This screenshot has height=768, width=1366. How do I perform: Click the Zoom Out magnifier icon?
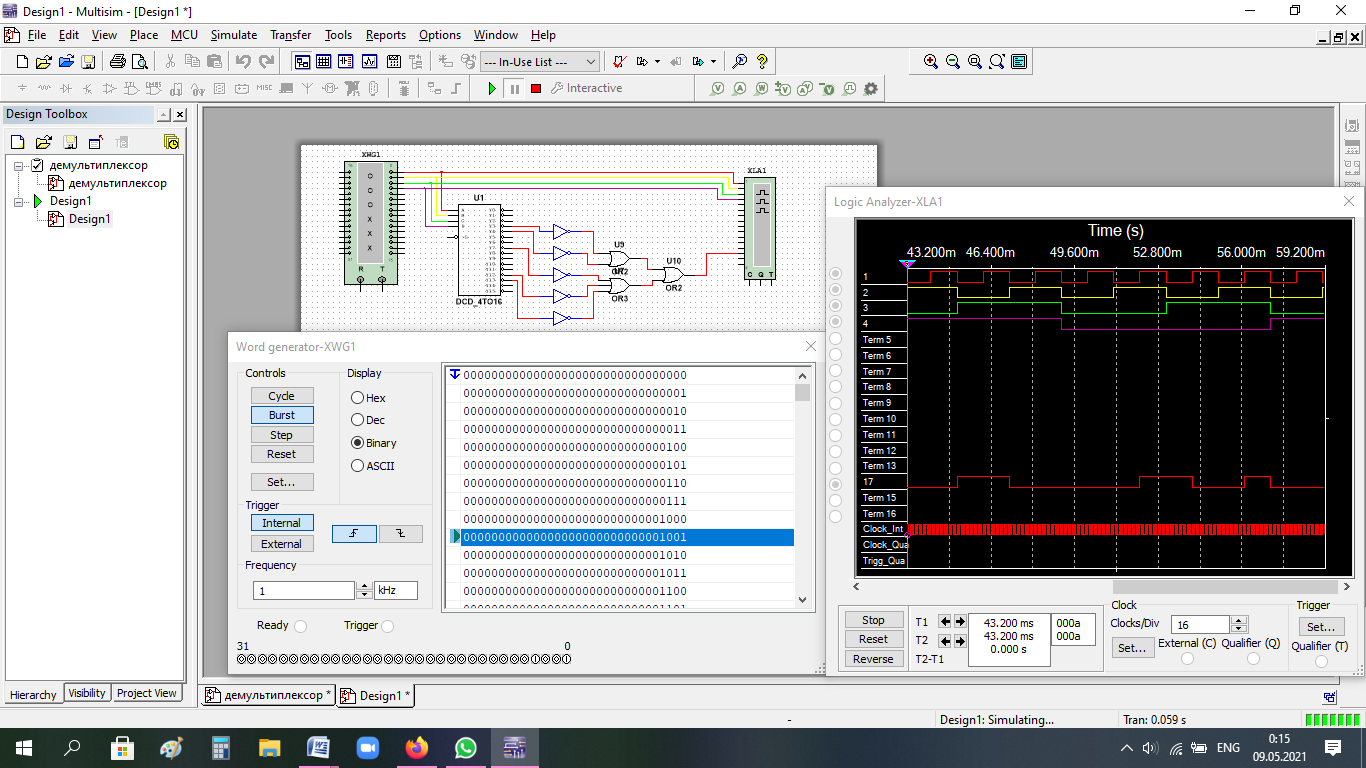click(x=953, y=61)
